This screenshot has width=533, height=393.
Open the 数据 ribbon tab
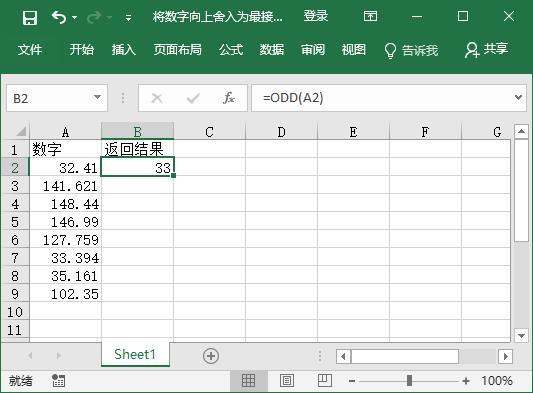coord(272,50)
